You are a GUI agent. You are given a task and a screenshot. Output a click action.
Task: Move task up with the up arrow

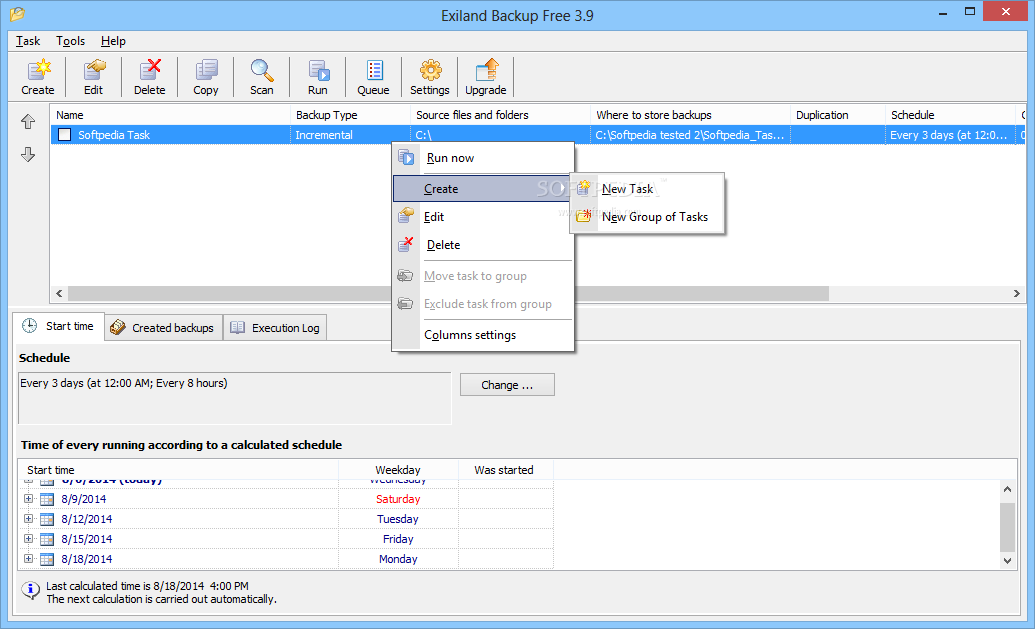[x=28, y=121]
